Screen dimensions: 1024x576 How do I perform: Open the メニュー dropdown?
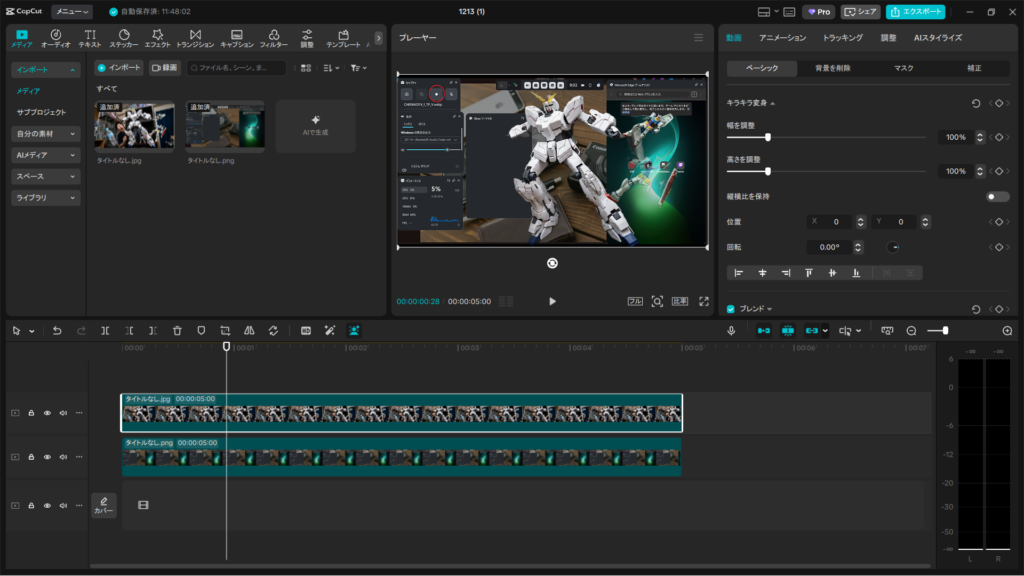[x=72, y=12]
